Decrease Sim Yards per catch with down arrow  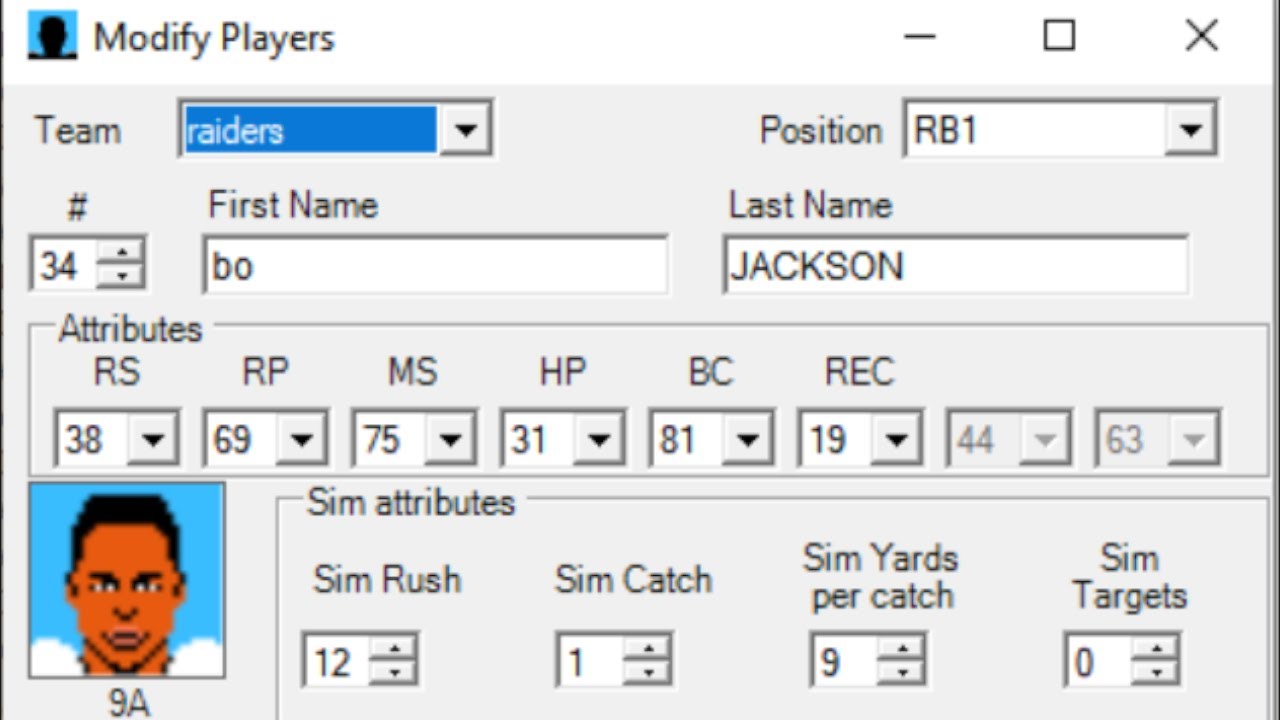(902, 673)
